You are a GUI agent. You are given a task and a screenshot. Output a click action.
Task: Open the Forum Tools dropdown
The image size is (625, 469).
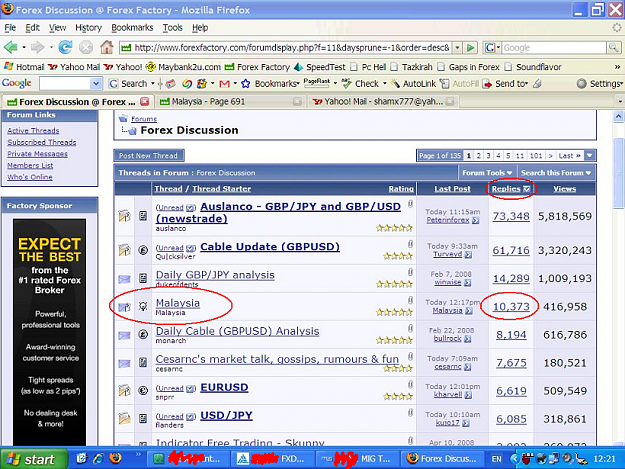(487, 173)
